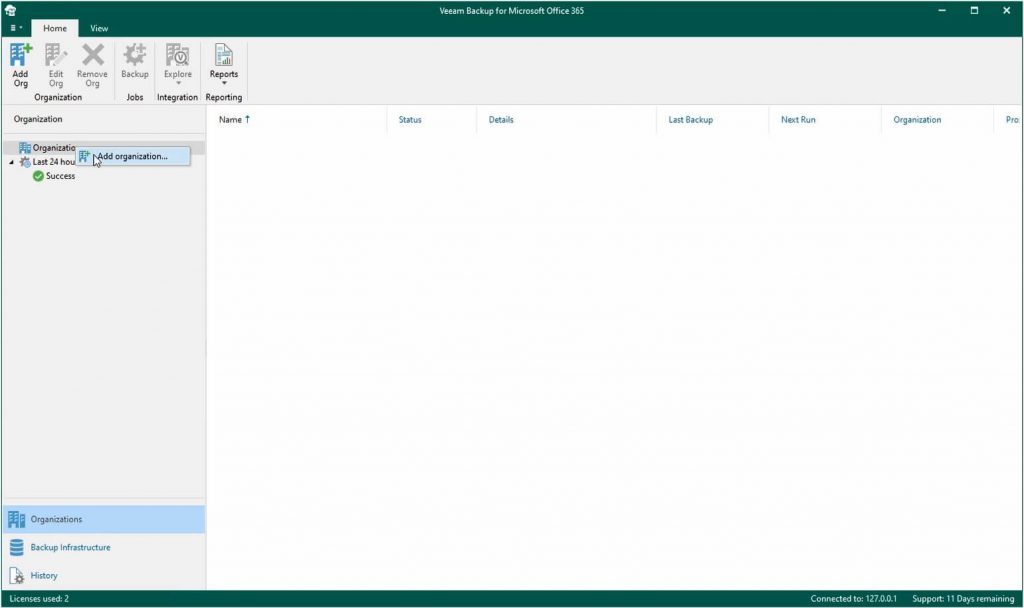1024x608 pixels.
Task: Click the green Success check icon
Action: 38,176
